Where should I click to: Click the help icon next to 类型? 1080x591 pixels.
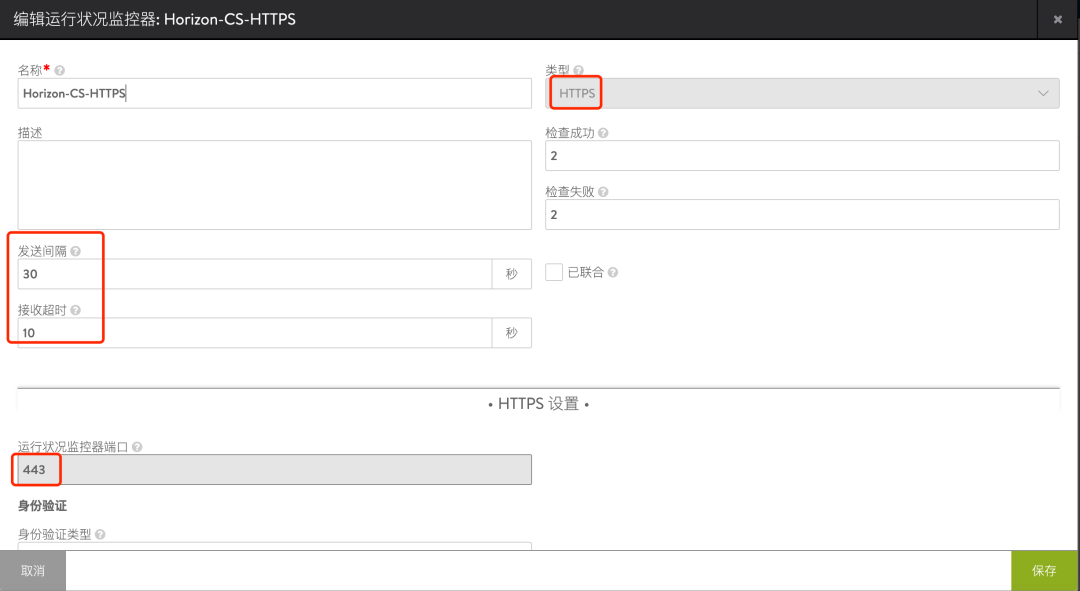[x=579, y=70]
